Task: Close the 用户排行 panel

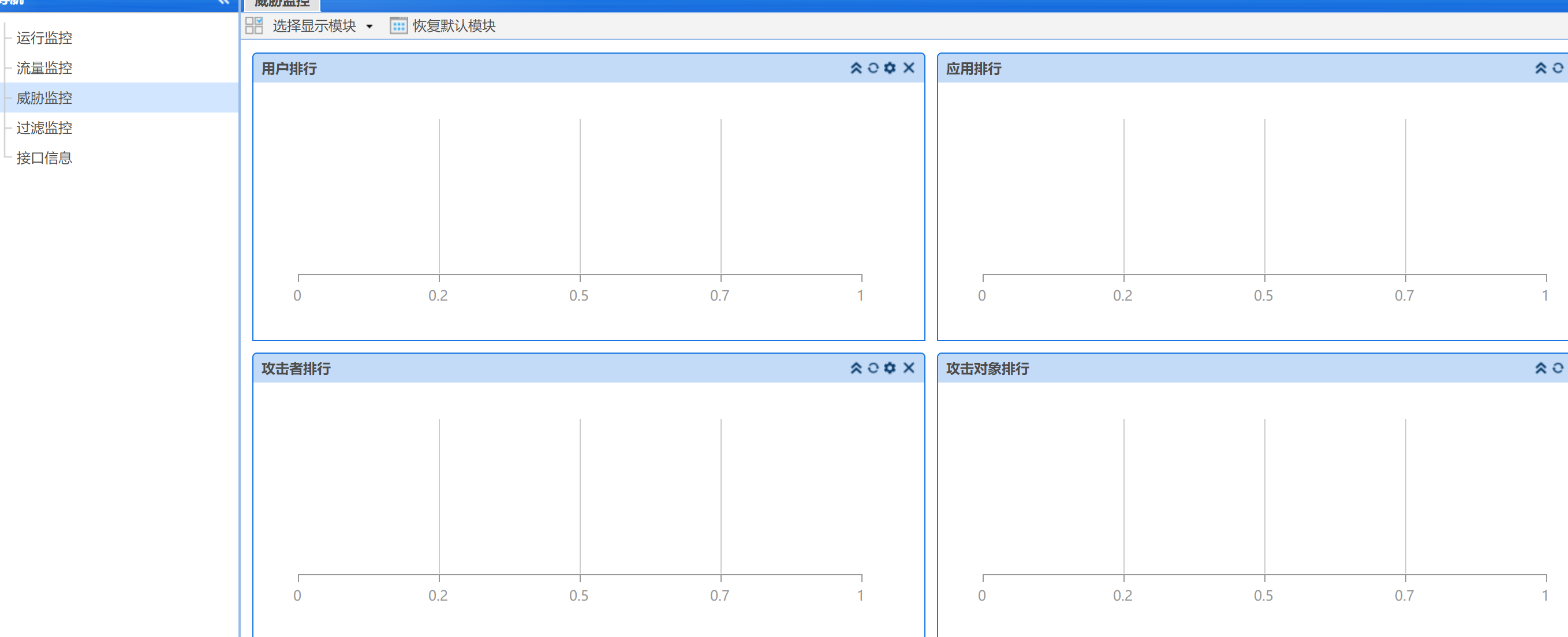Action: [909, 68]
